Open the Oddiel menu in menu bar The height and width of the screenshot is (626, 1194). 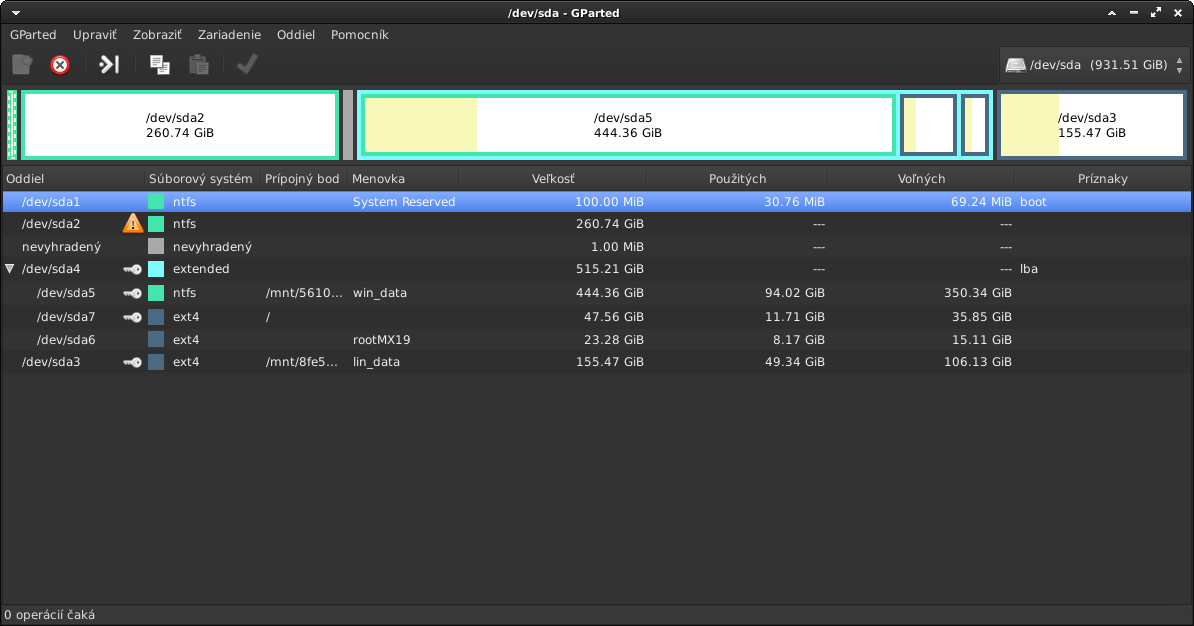pyautogui.click(x=296, y=35)
